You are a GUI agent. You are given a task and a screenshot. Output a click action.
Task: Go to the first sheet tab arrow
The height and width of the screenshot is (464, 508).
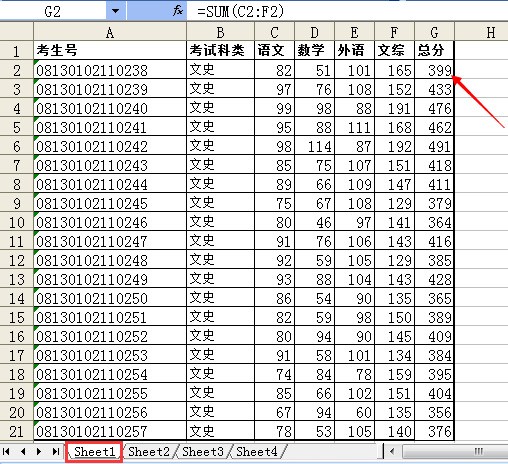click(6, 452)
